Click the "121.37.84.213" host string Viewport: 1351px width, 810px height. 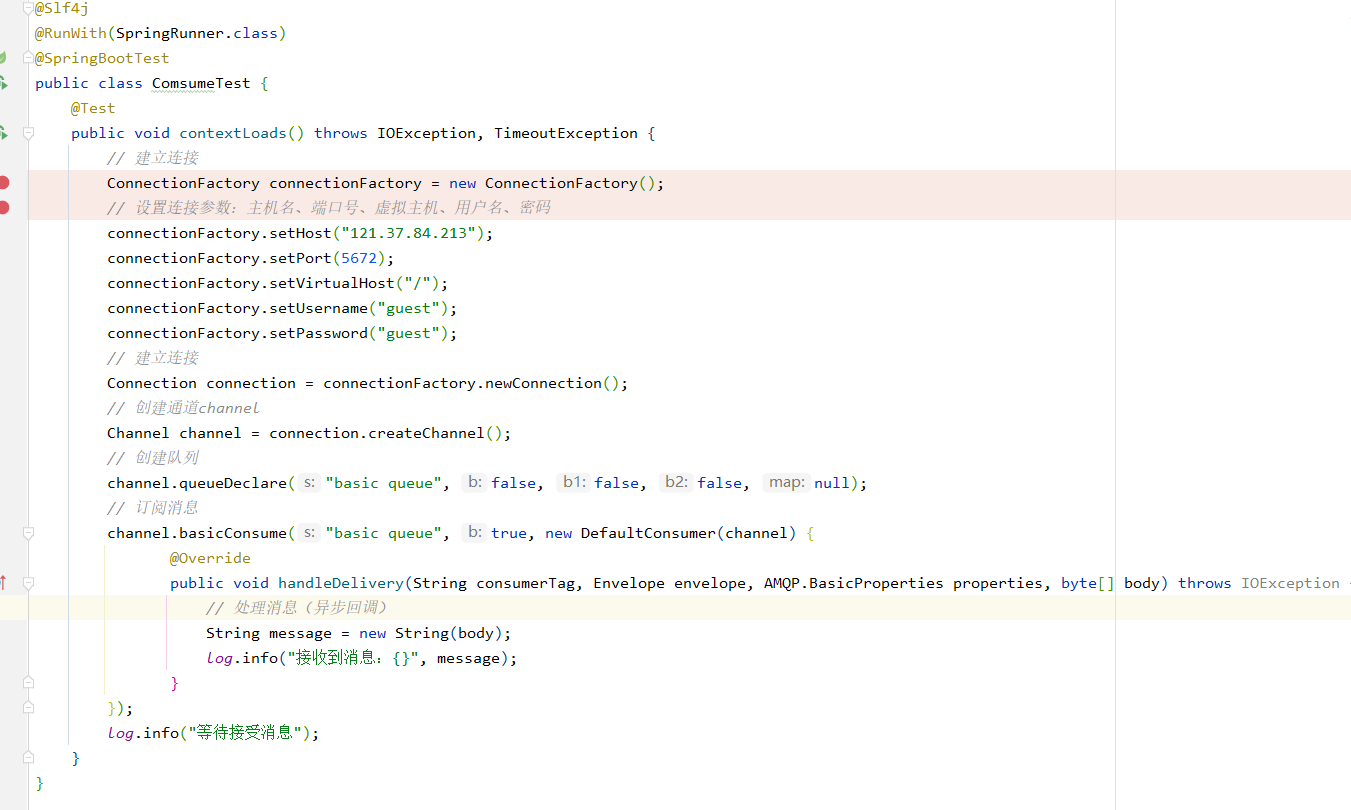point(412,233)
